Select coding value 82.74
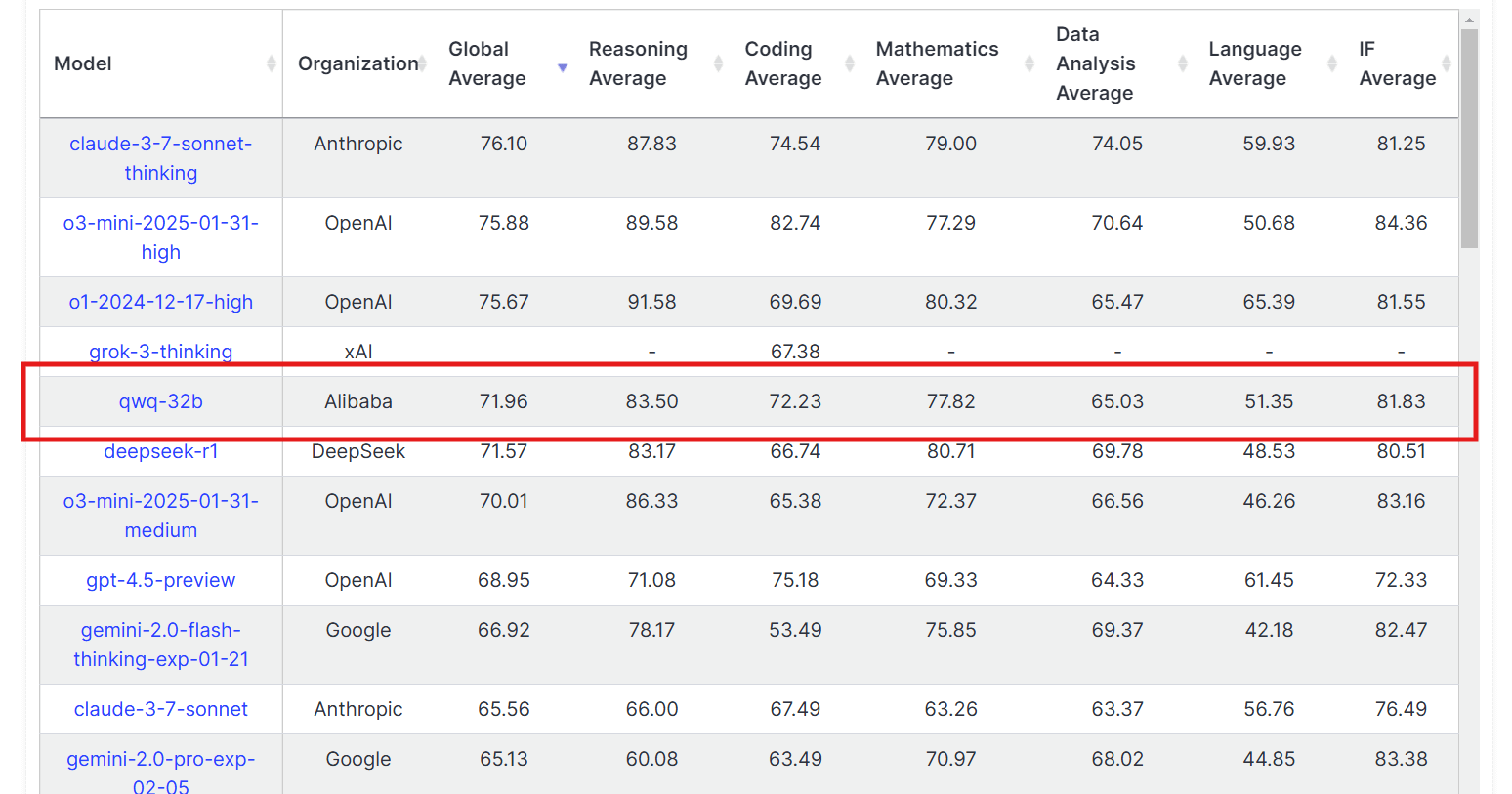This screenshot has width=1512, height=794. point(795,223)
